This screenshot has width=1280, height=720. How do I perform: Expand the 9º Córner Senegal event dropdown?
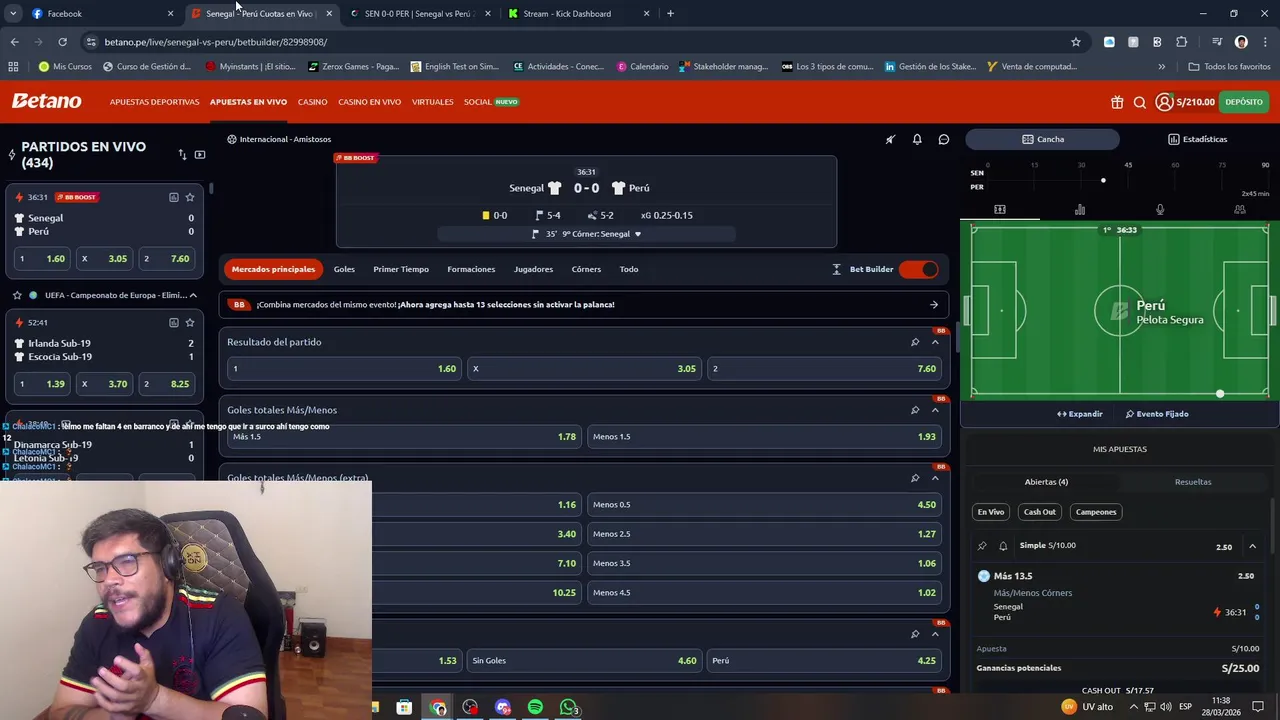[638, 234]
